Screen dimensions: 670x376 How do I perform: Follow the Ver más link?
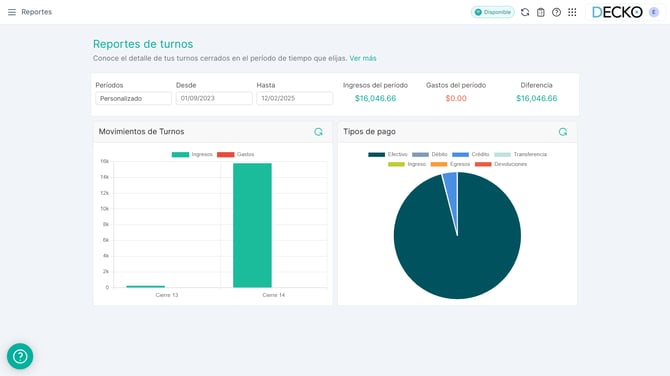[363, 58]
